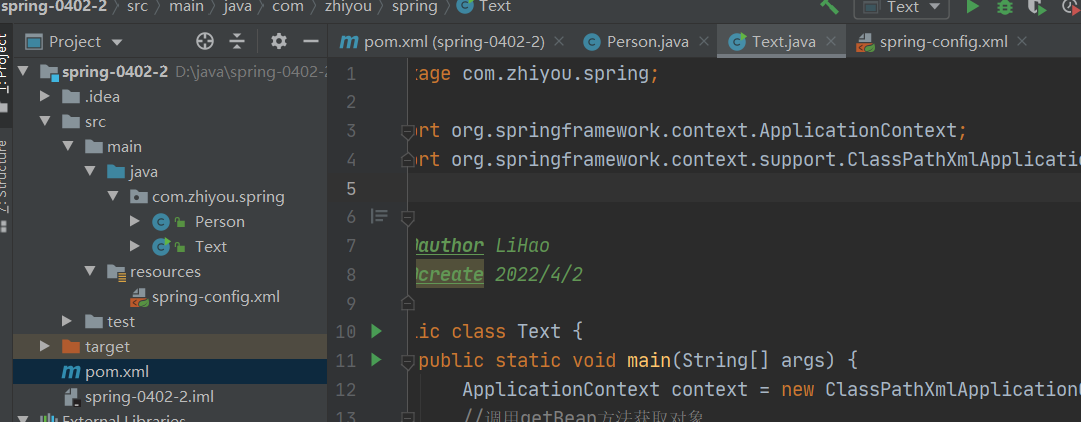
Task: Hide the Project tool window
Action: point(311,41)
